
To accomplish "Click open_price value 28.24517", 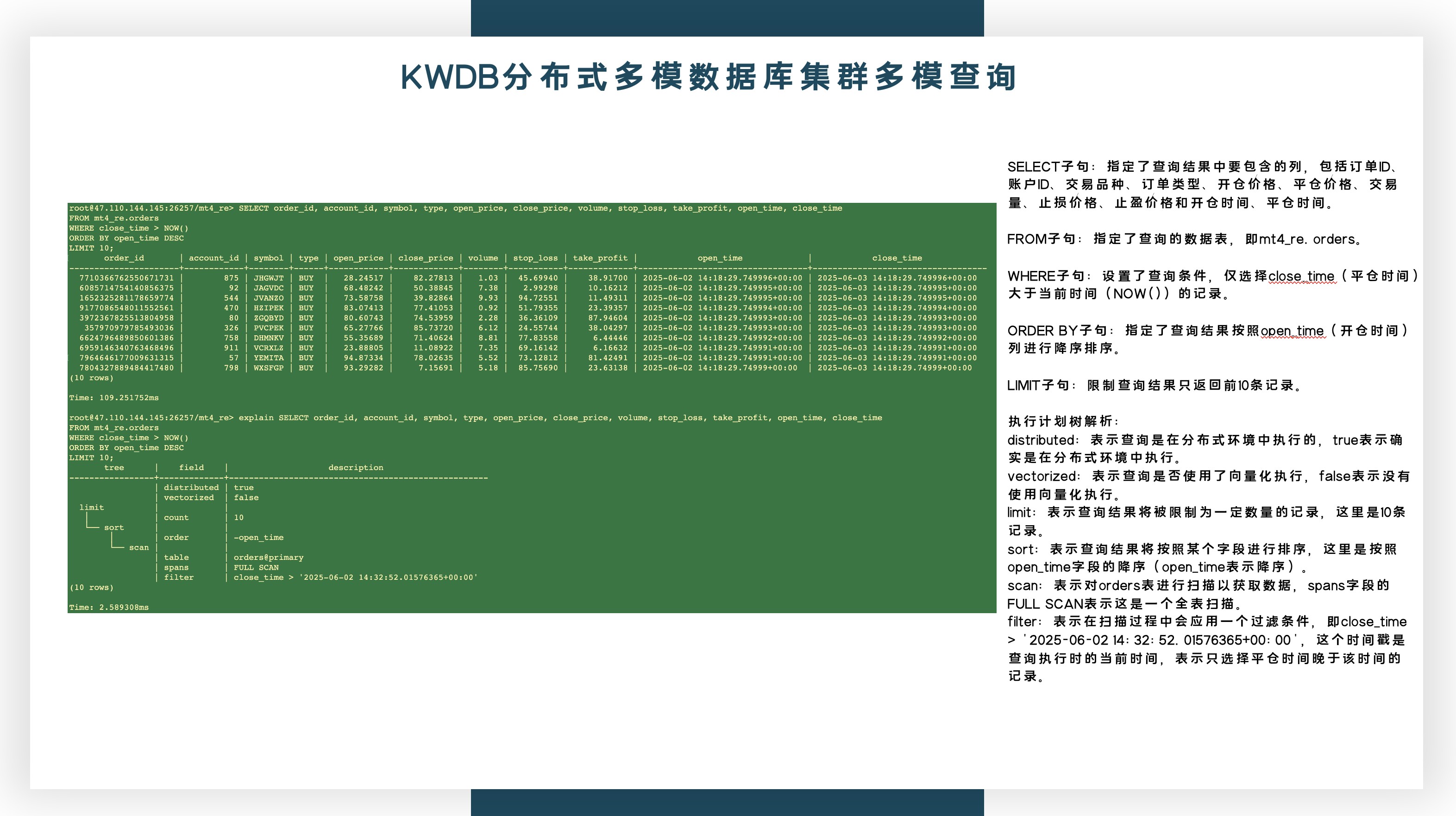I will click(364, 278).
